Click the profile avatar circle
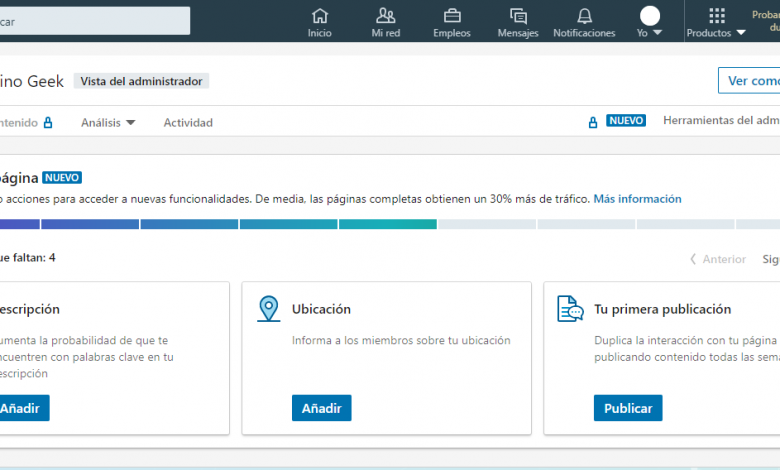This screenshot has width=780, height=470. coord(650,16)
